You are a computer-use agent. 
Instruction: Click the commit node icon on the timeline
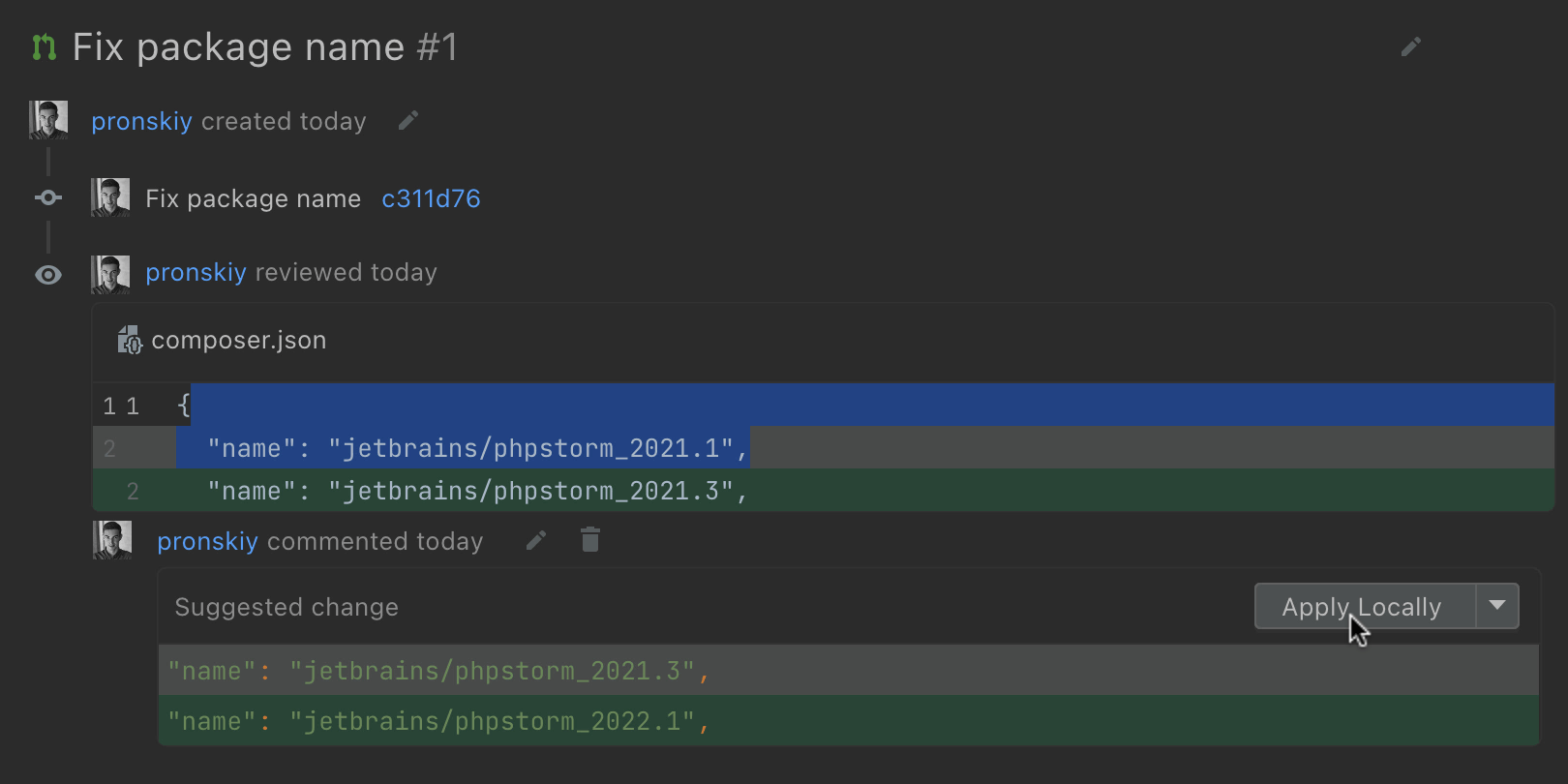pos(48,198)
